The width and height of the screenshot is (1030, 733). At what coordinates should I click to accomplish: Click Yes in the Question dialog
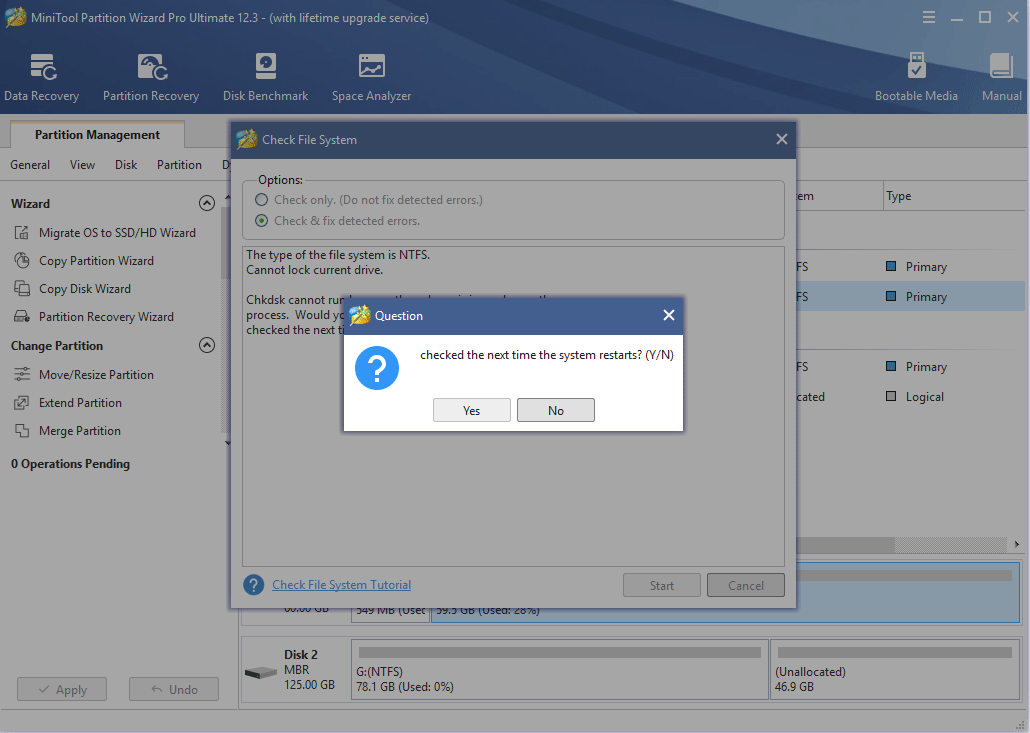point(472,411)
